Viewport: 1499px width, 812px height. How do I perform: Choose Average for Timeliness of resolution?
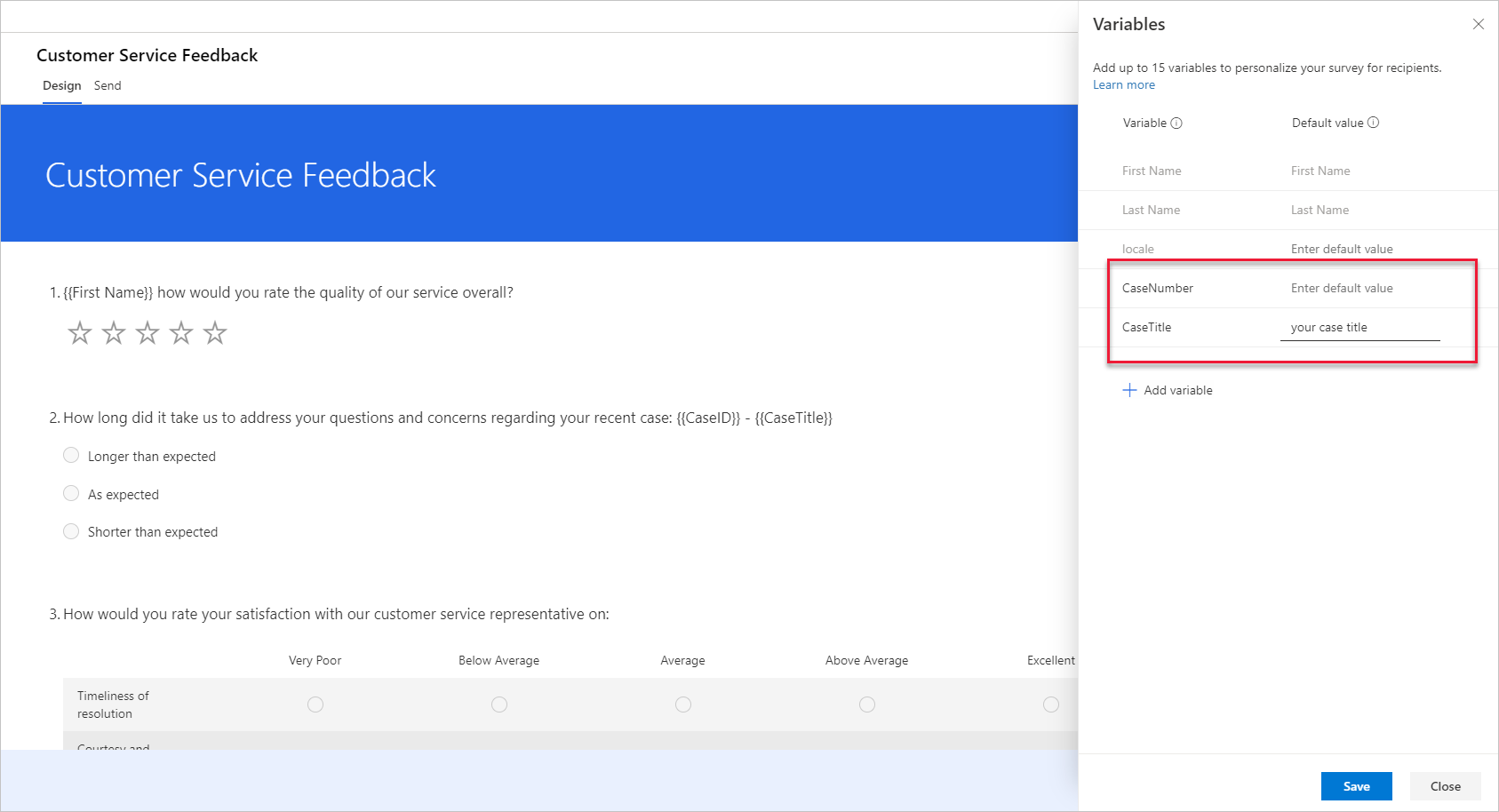pos(683,705)
